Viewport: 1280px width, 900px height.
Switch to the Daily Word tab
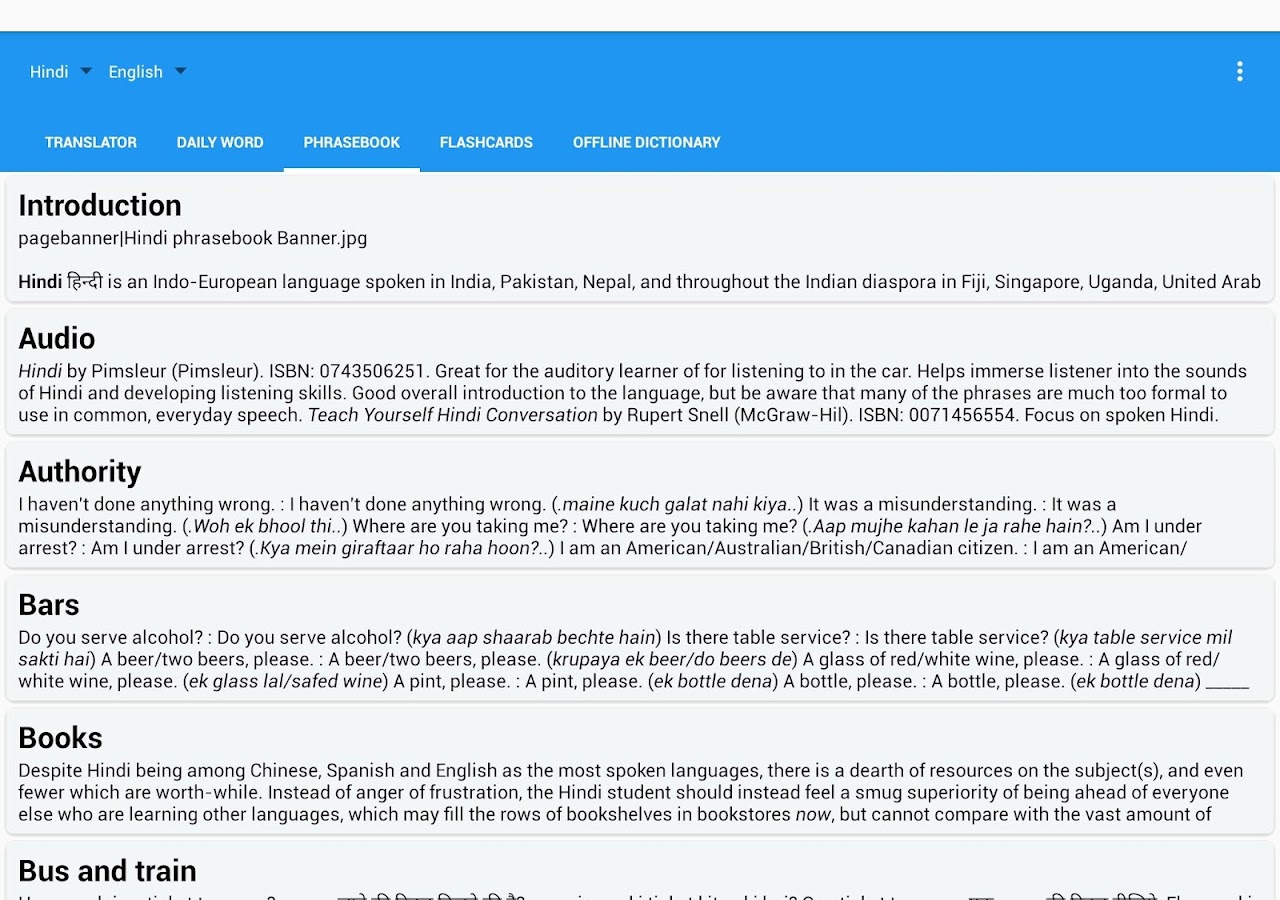(220, 142)
